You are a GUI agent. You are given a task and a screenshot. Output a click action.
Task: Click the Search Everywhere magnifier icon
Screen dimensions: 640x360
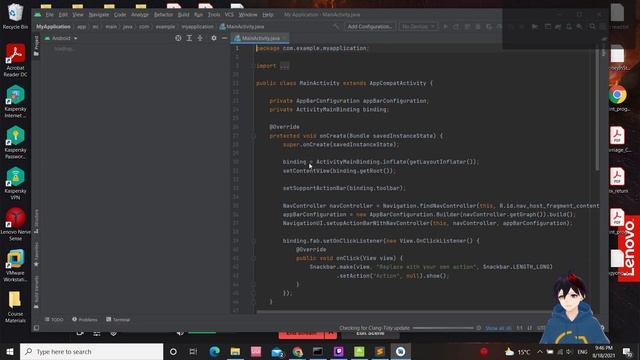click(592, 27)
